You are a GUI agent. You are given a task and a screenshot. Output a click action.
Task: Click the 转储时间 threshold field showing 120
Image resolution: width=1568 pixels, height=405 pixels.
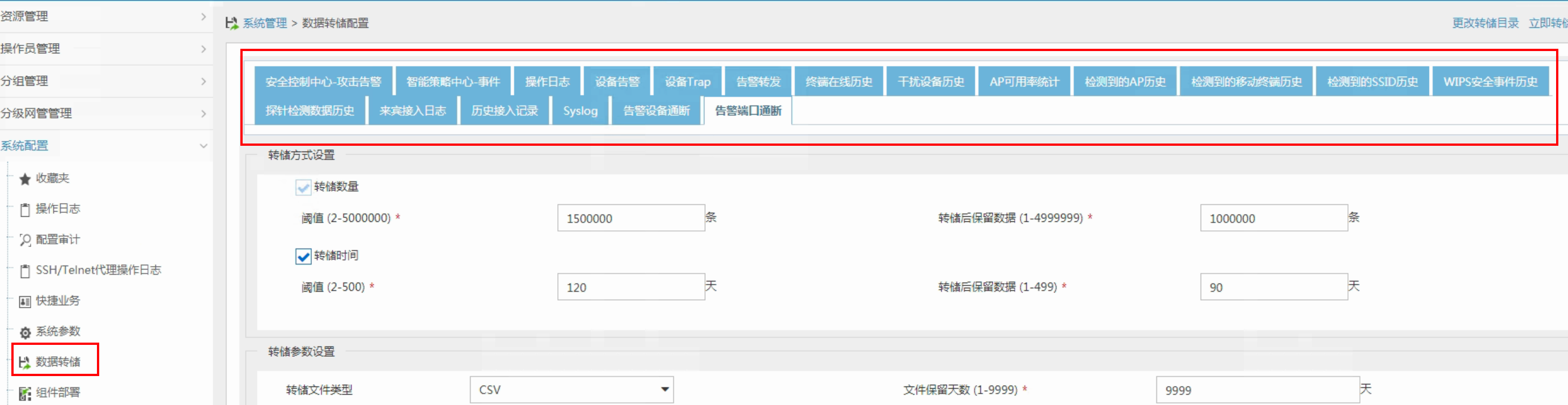point(631,287)
